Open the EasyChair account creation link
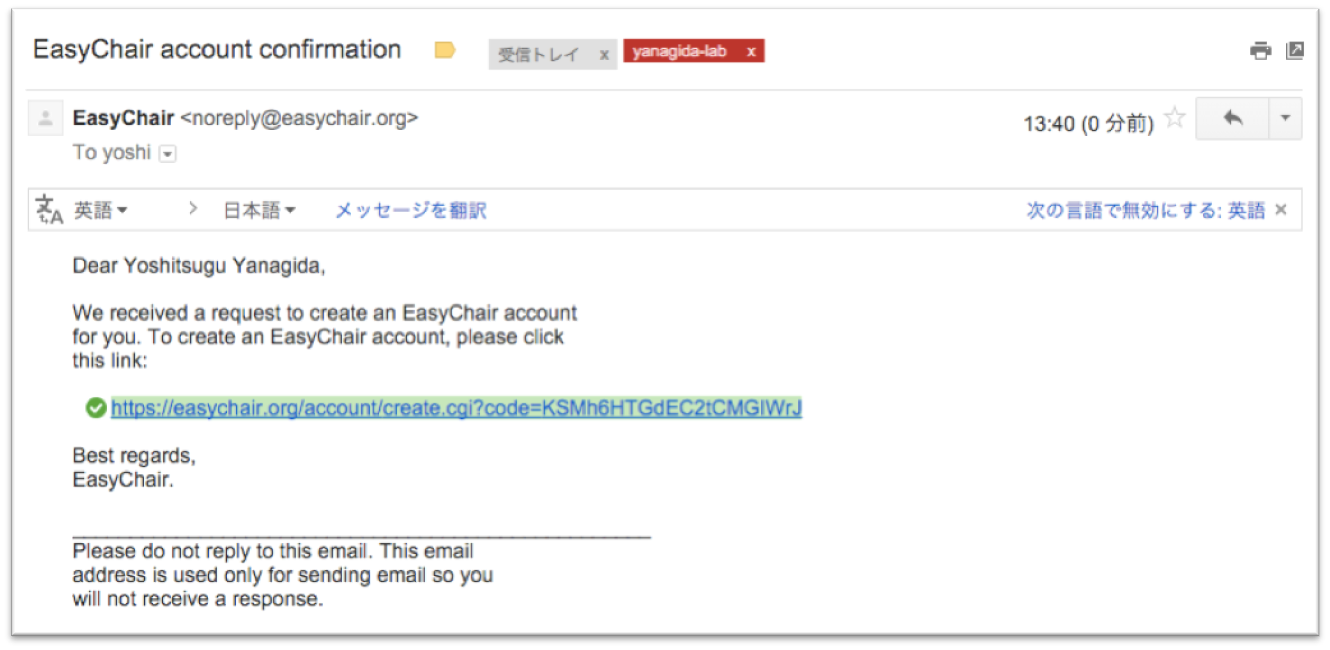Screen dimensions: 1330x650 456,408
